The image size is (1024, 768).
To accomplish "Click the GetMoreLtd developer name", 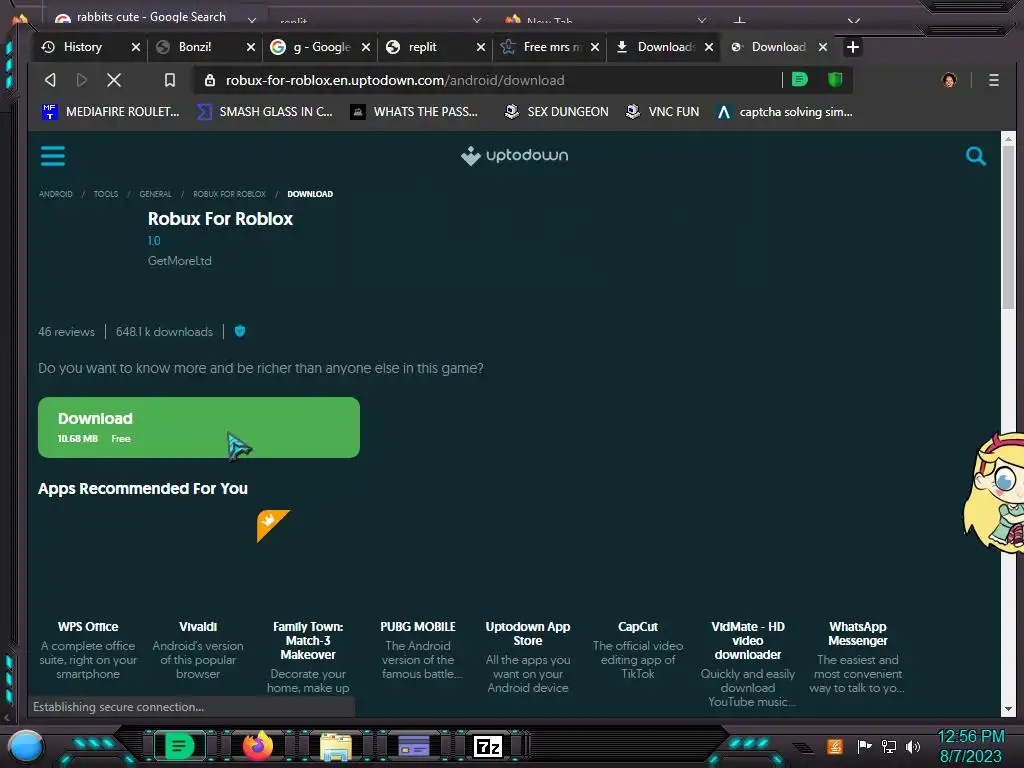I will tap(180, 261).
